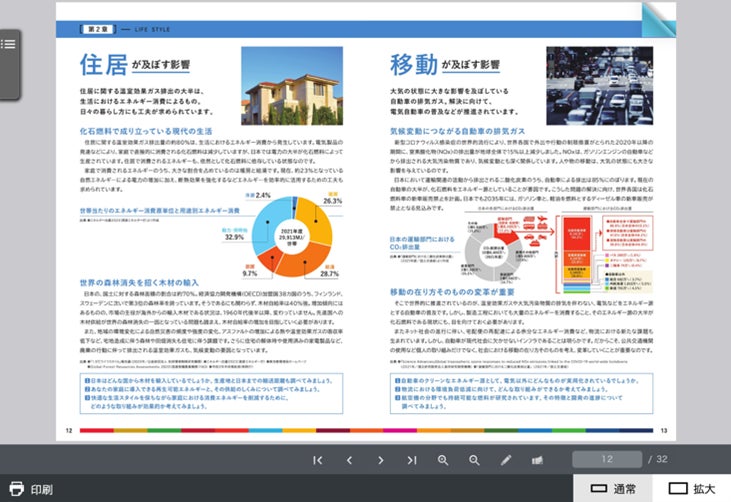Click the house photo on left page

[x=292, y=86]
